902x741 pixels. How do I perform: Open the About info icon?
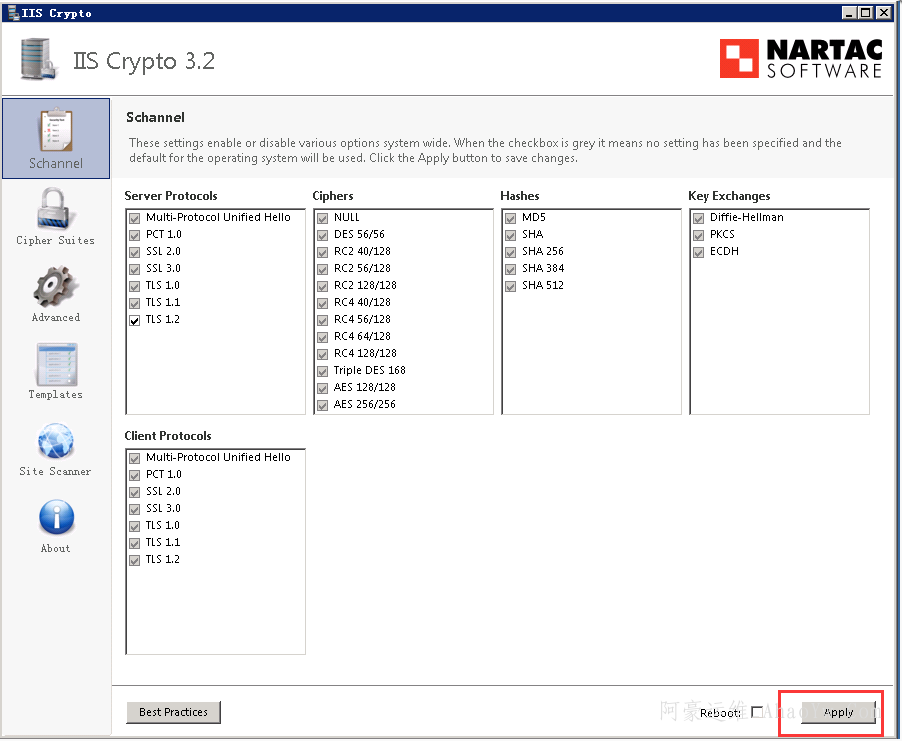pyautogui.click(x=56, y=517)
